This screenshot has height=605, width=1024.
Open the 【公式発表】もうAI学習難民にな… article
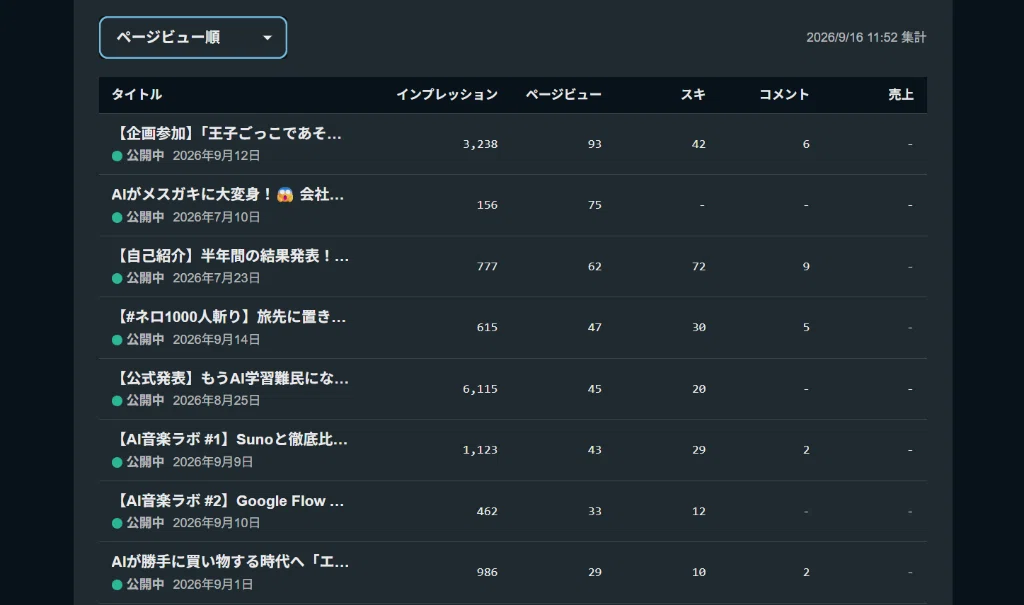click(230, 378)
